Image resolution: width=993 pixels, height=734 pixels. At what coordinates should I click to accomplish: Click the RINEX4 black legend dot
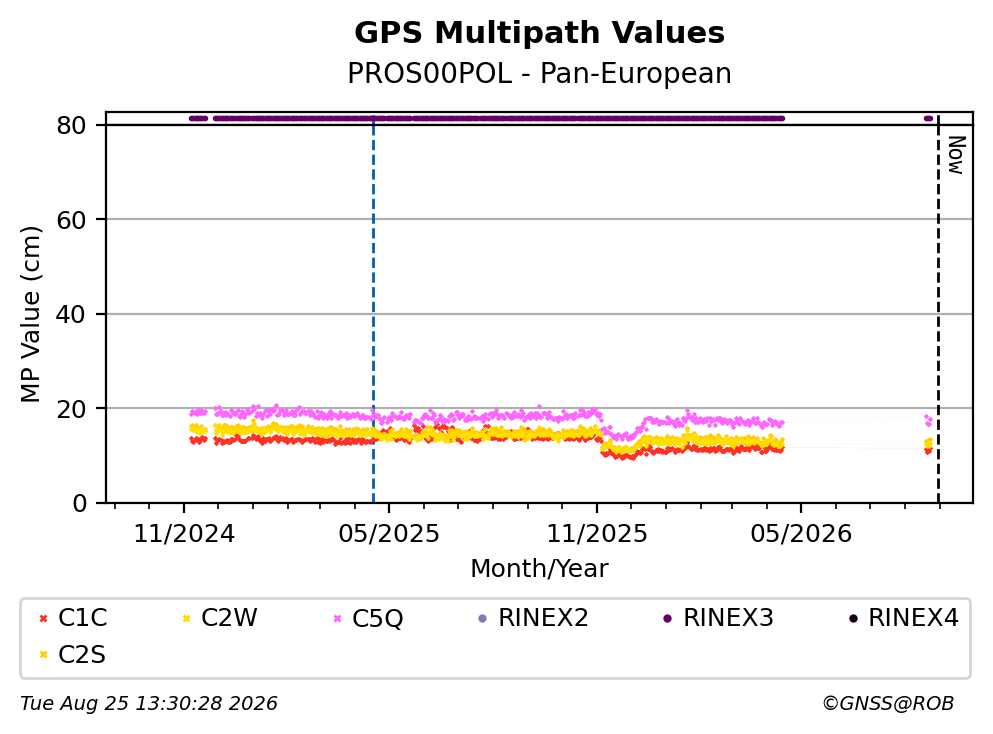(x=853, y=619)
